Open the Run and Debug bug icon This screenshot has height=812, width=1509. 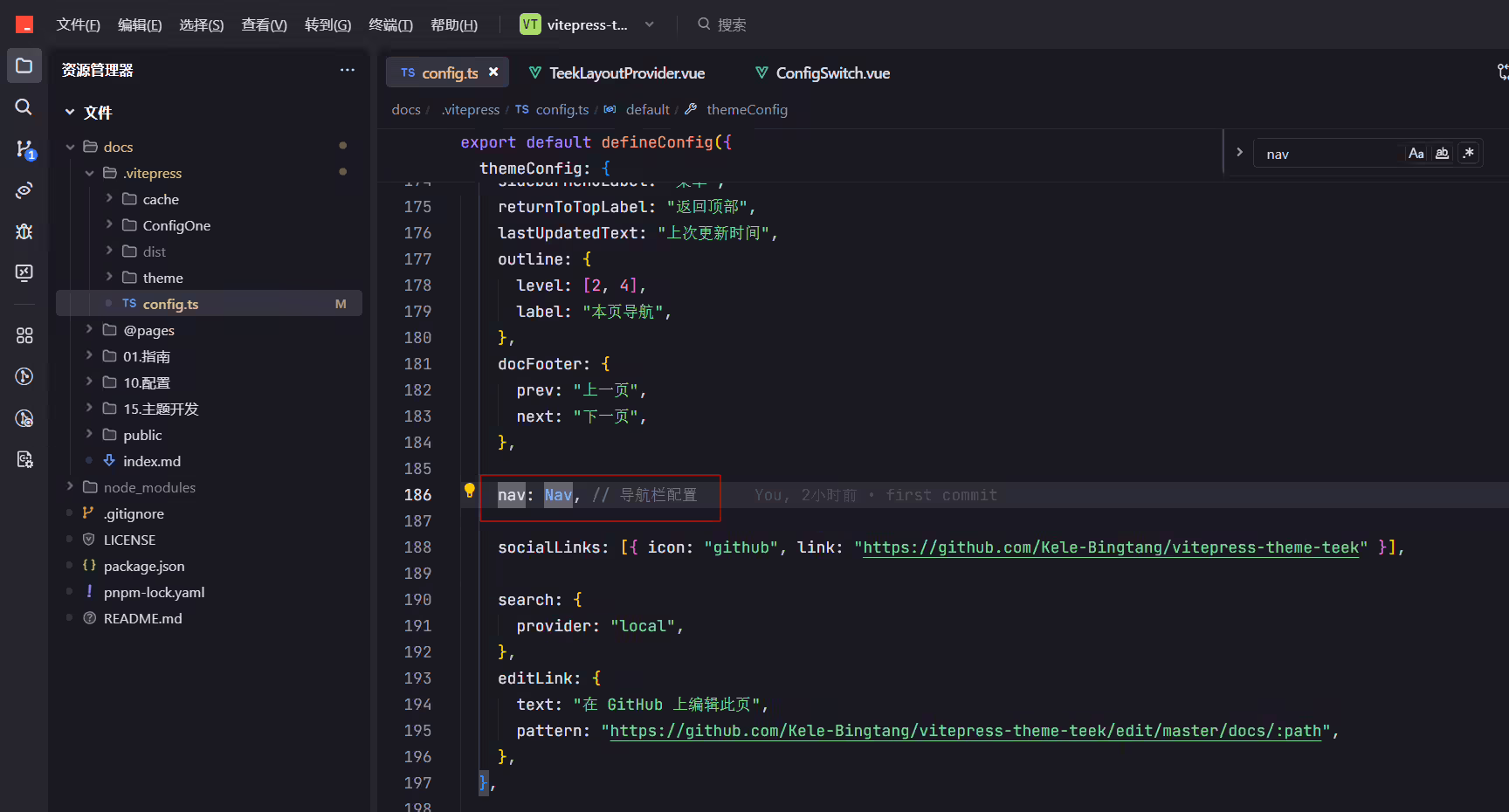click(x=24, y=231)
